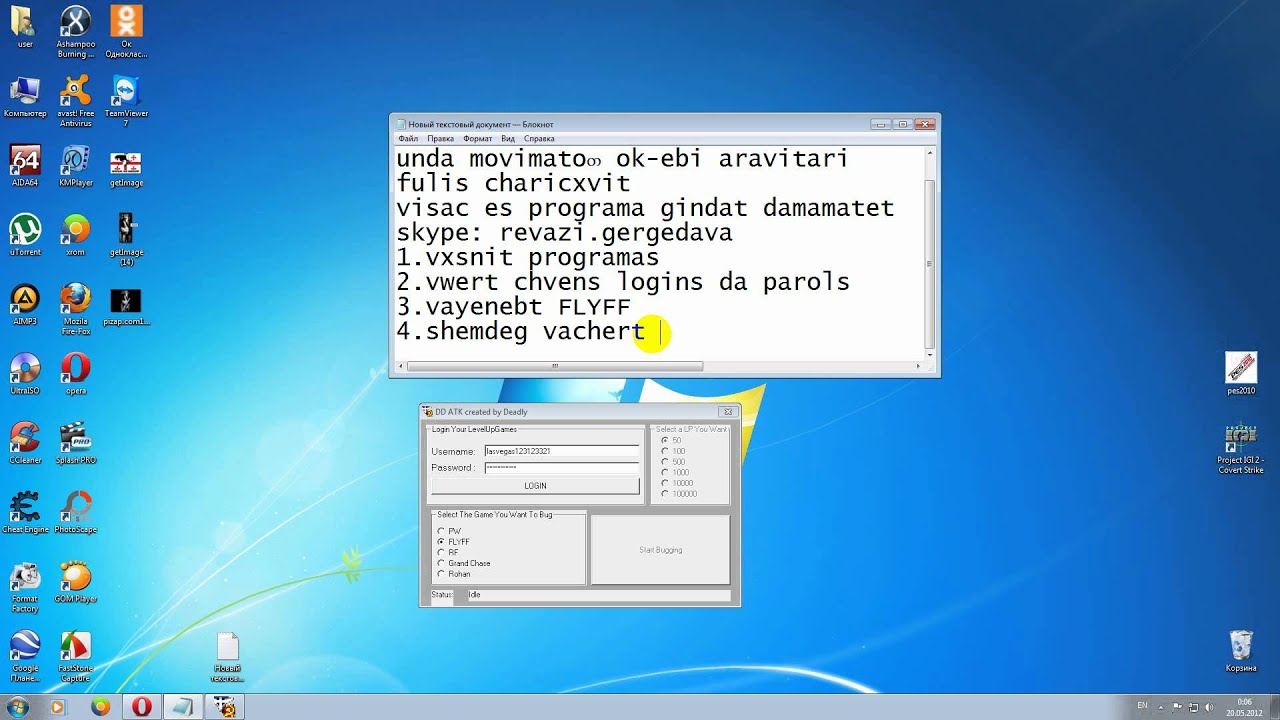Launch the TeamViewer 7 desktop icon
The image size is (1280, 720).
point(126,103)
